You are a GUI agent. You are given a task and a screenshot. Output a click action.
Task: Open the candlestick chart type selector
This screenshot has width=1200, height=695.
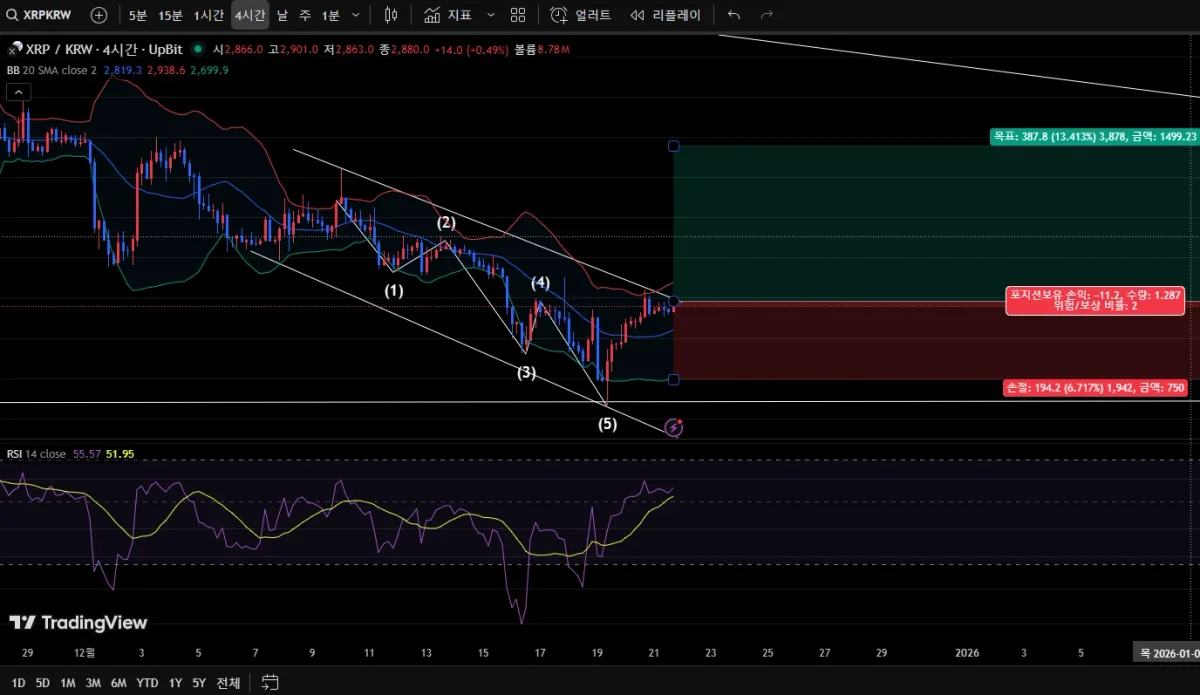click(x=391, y=15)
